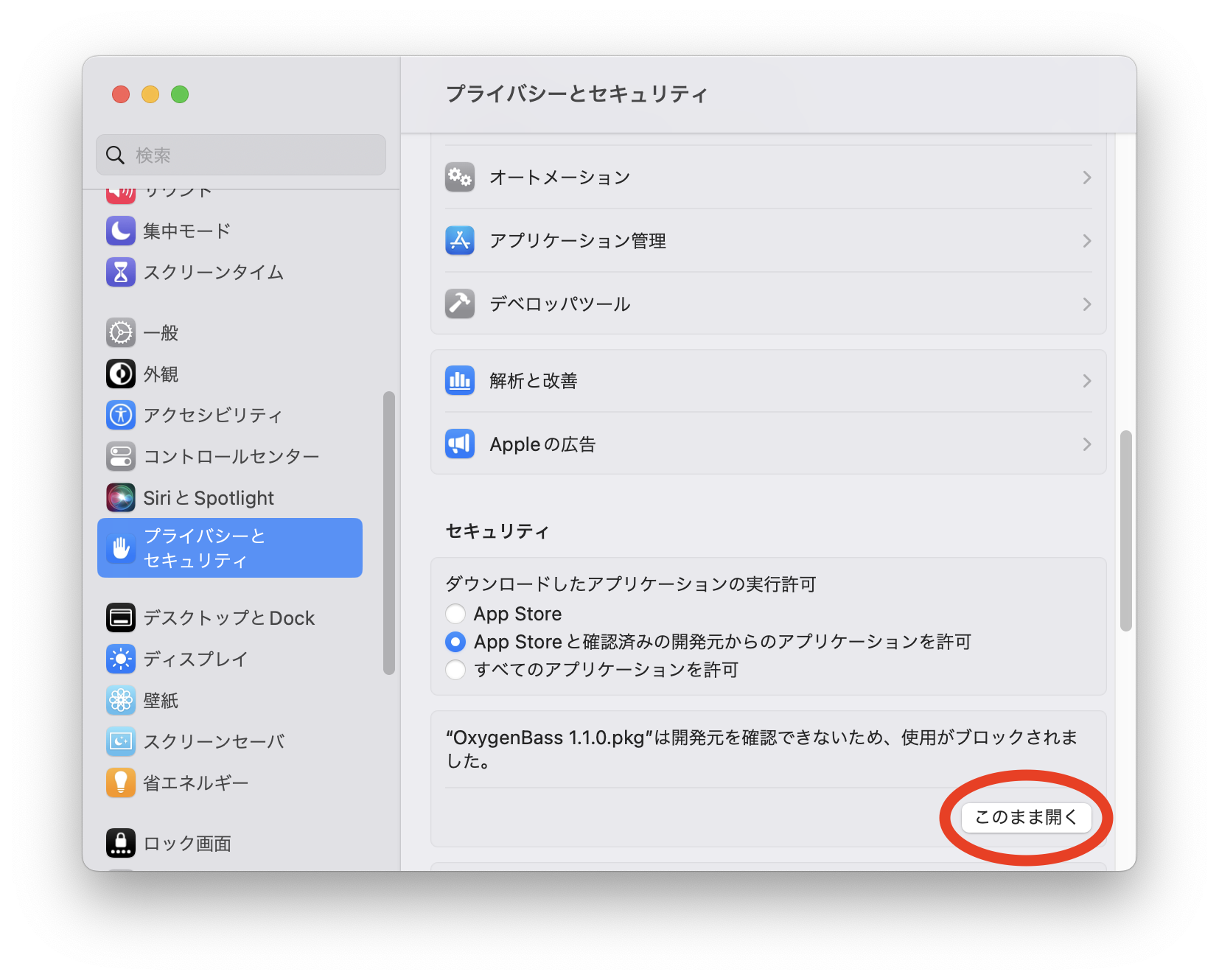
Task: Click the Accessibility (アクセシビリティ) icon
Action: click(x=121, y=415)
